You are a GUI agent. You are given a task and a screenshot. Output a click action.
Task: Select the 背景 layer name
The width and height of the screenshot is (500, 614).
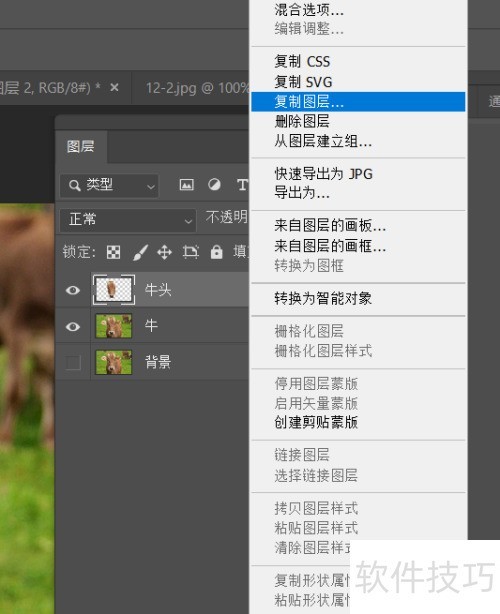158,362
